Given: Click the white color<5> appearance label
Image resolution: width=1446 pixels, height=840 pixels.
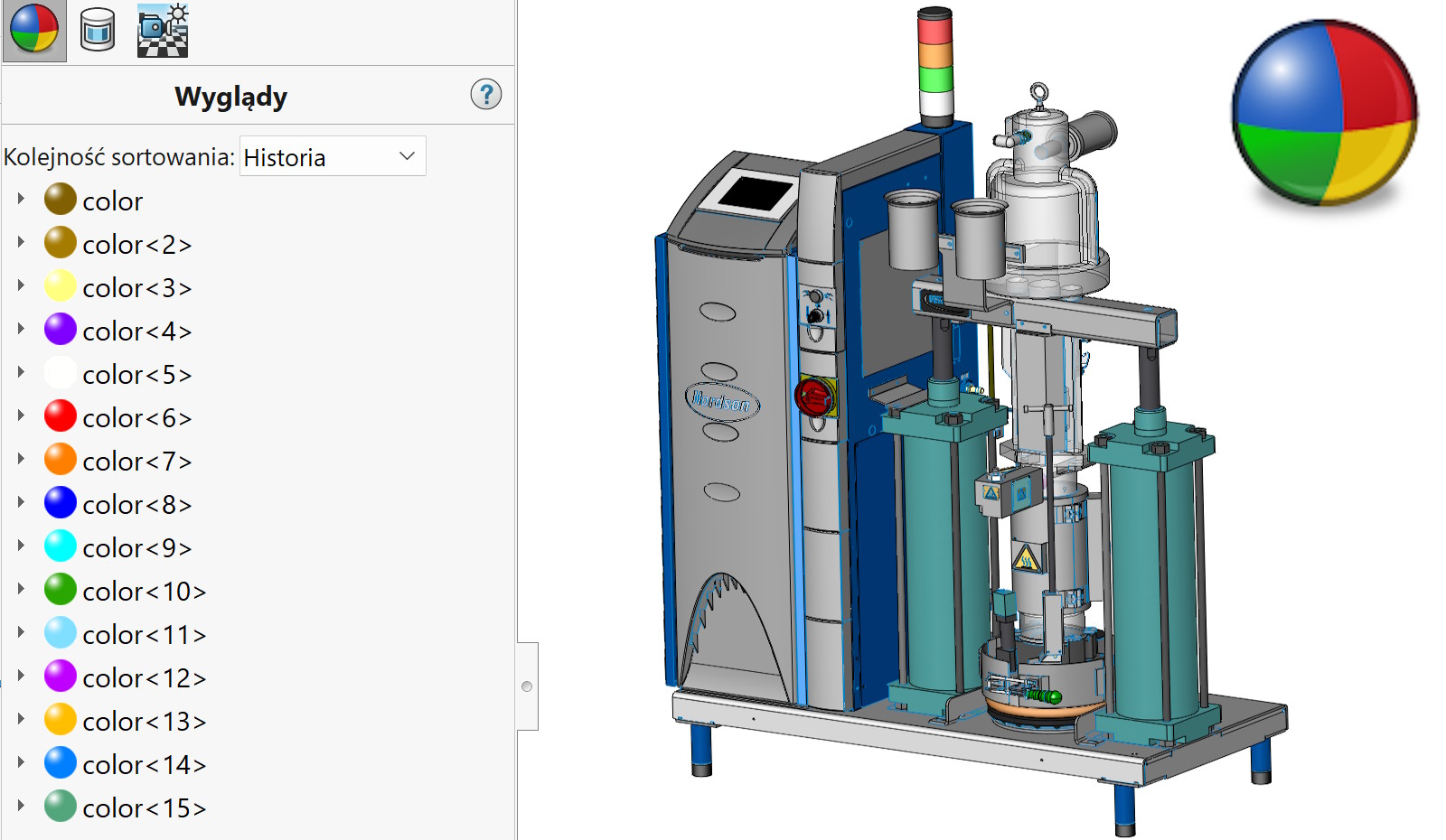Looking at the screenshot, I should pyautogui.click(x=136, y=375).
